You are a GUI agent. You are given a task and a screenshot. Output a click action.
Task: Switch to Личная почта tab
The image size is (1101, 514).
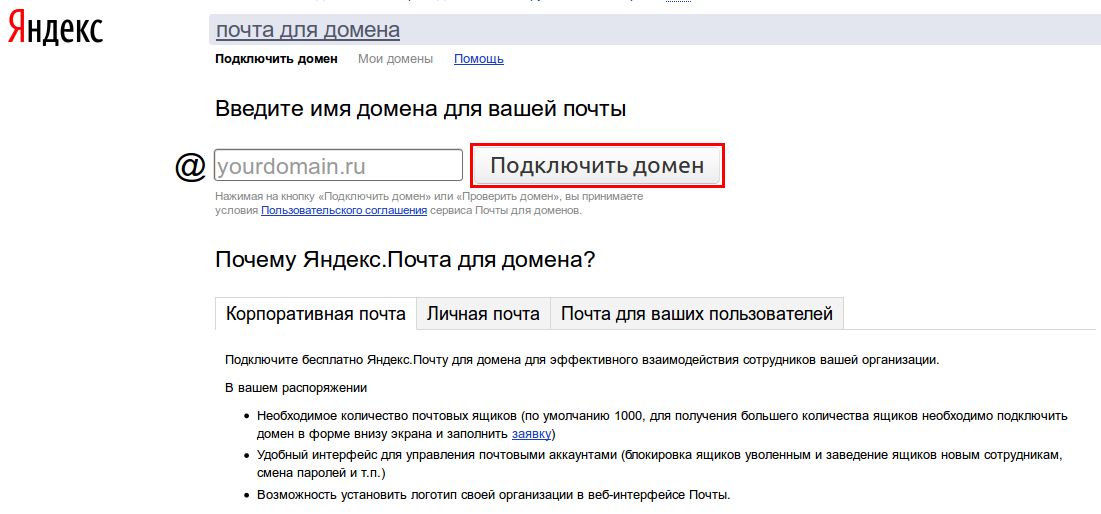(483, 313)
